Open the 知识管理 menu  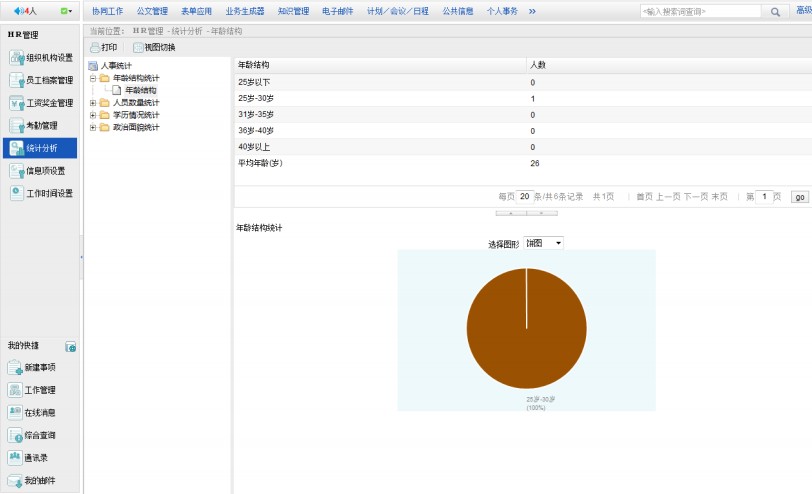point(293,11)
